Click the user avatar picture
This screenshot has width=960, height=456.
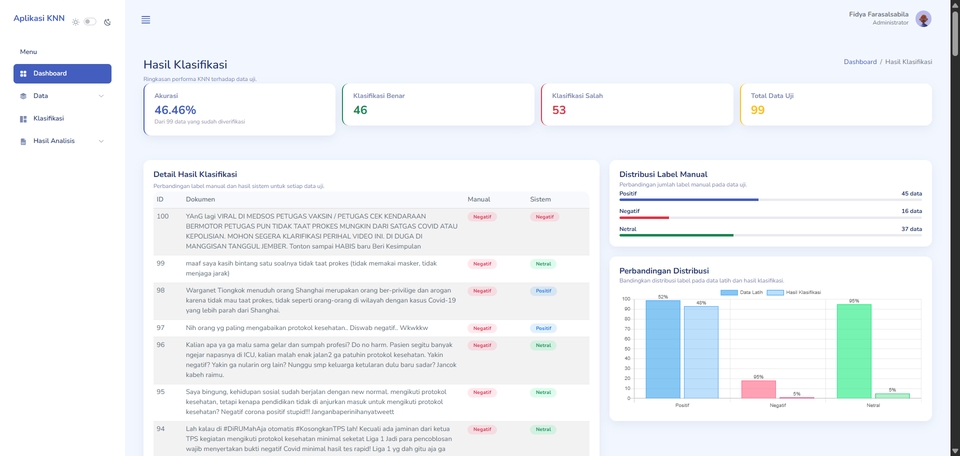(x=923, y=19)
